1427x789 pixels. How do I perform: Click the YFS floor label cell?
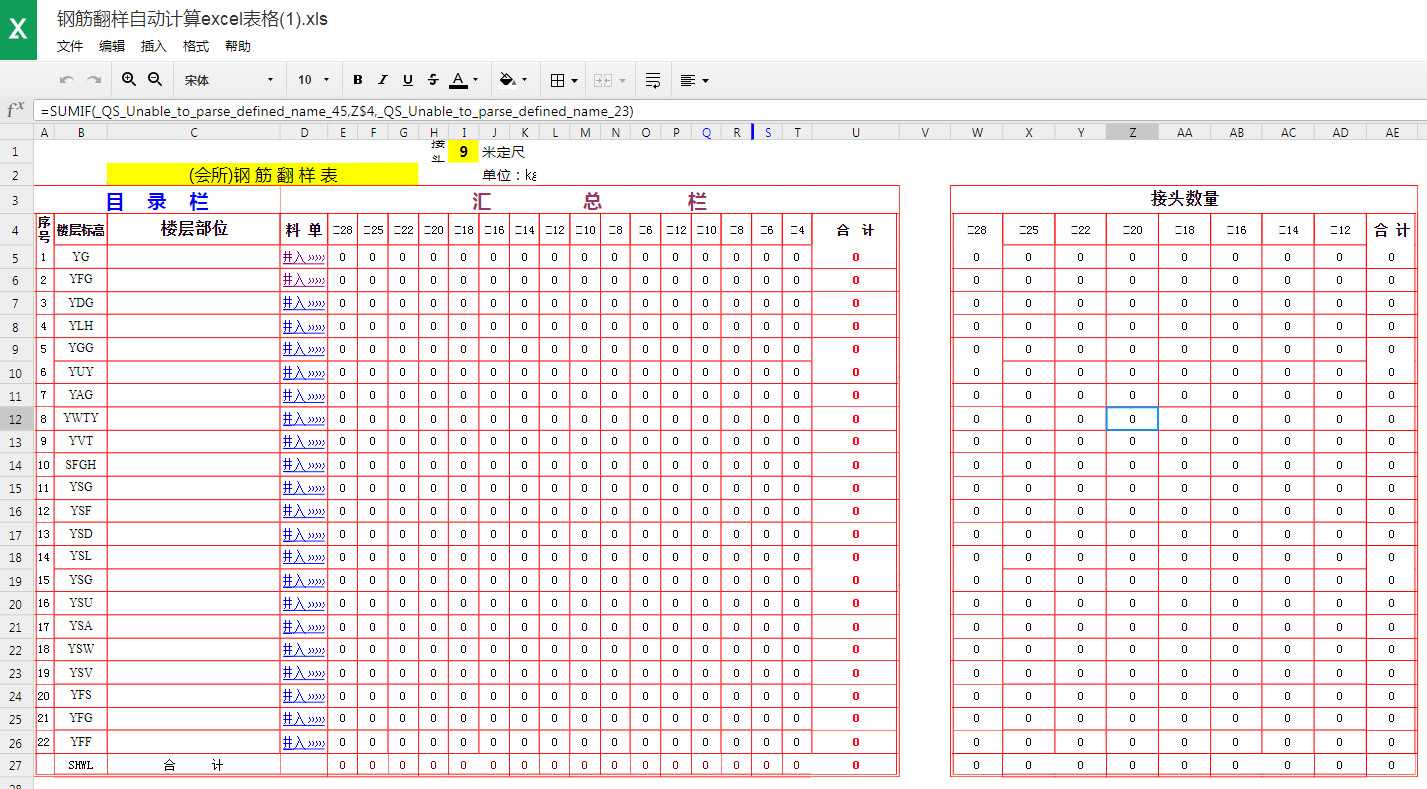[81, 695]
